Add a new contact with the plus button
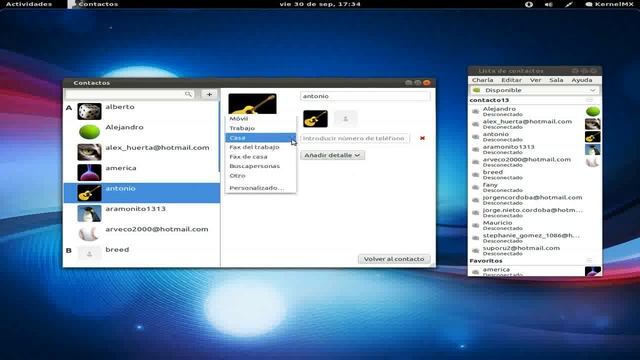 pos(209,94)
